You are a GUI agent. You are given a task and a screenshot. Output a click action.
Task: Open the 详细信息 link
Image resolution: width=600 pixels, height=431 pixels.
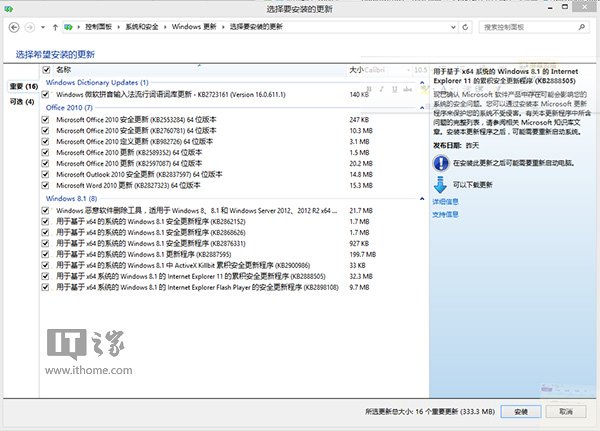(445, 202)
